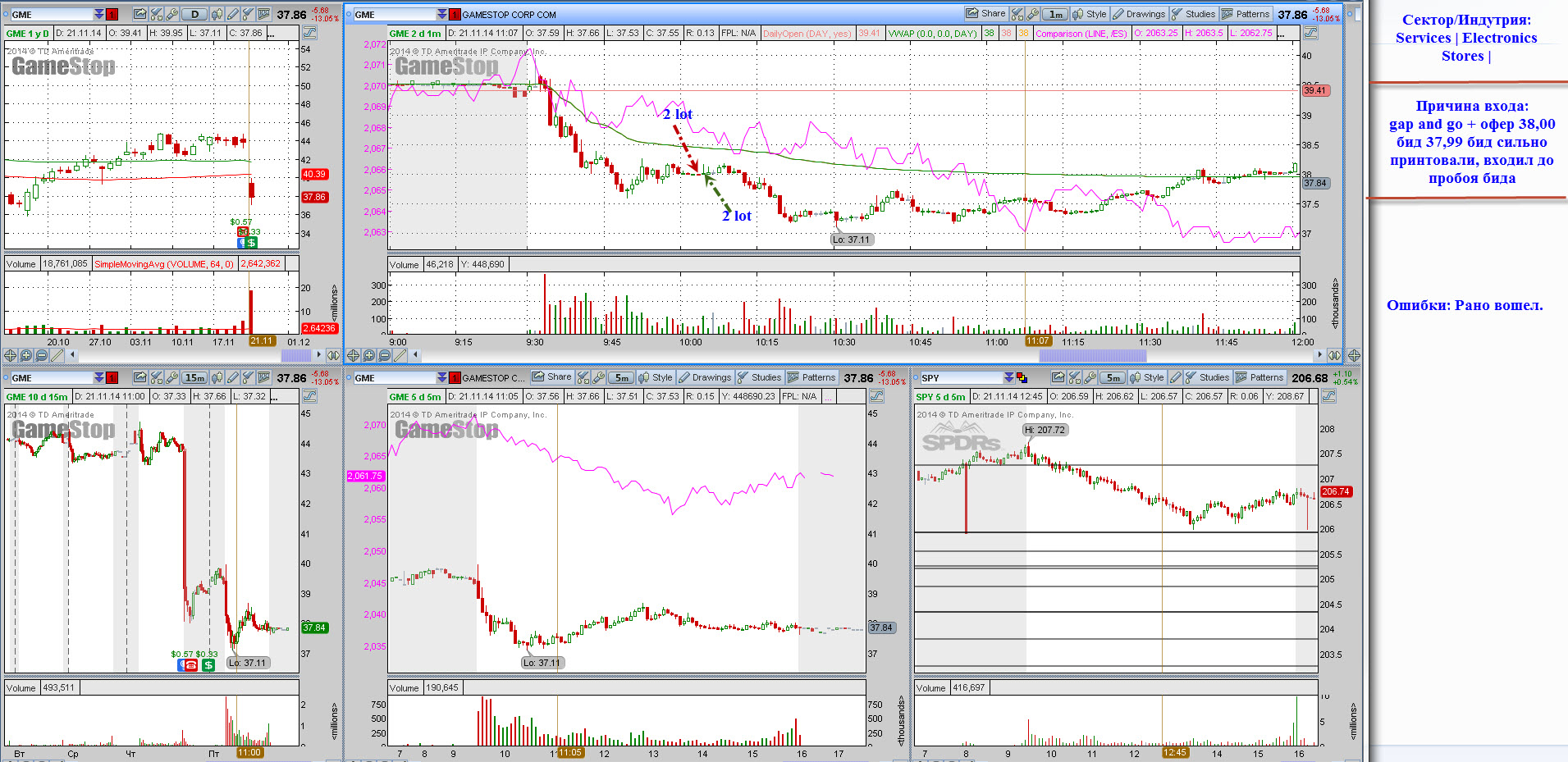Screen dimensions: 1568x762
Task: Select the line drawing tool below GME 1m chart
Action: coord(400,355)
